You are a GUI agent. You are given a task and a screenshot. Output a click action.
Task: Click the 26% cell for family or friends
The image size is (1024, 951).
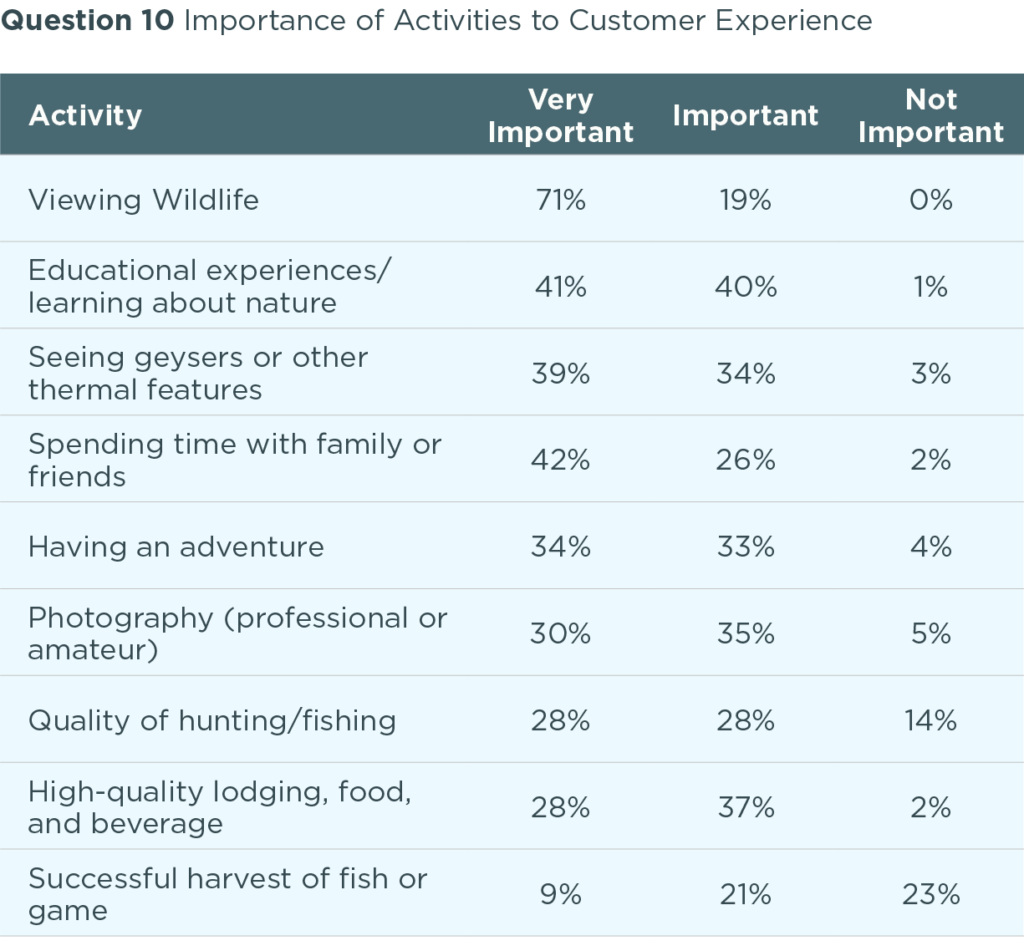coord(745,461)
